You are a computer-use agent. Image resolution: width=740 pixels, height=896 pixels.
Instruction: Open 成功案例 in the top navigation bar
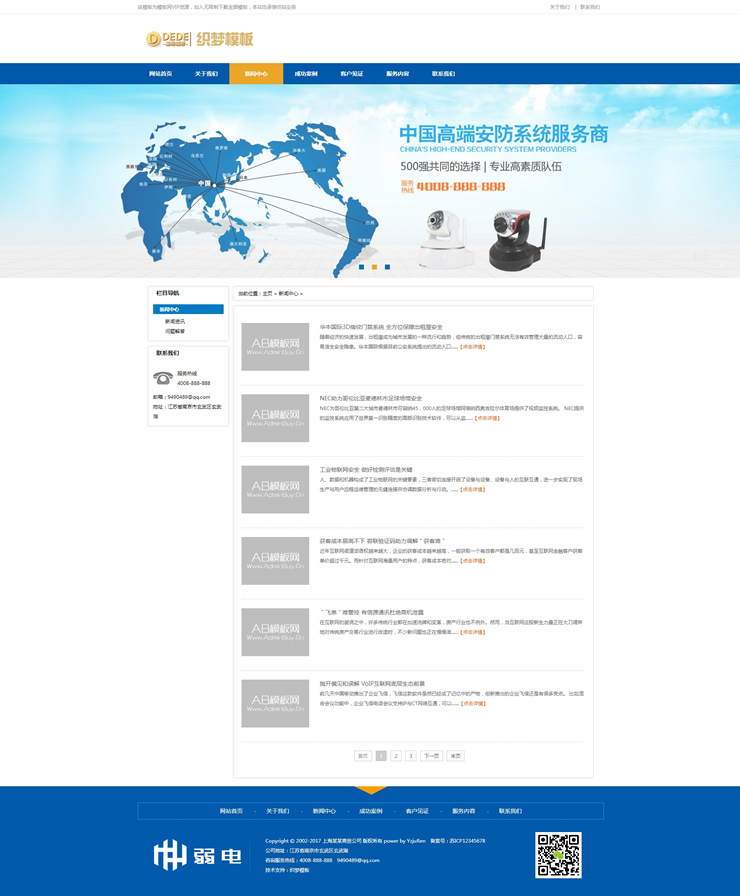(x=306, y=74)
